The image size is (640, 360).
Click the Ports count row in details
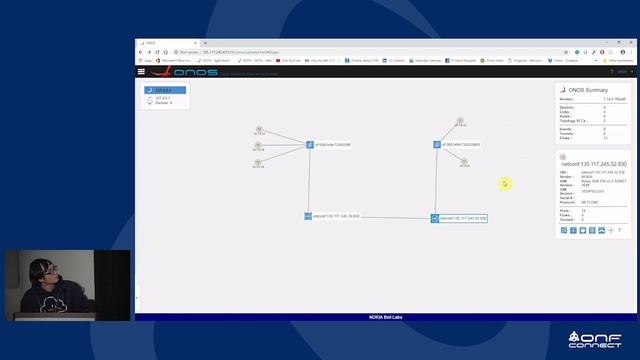pos(593,211)
